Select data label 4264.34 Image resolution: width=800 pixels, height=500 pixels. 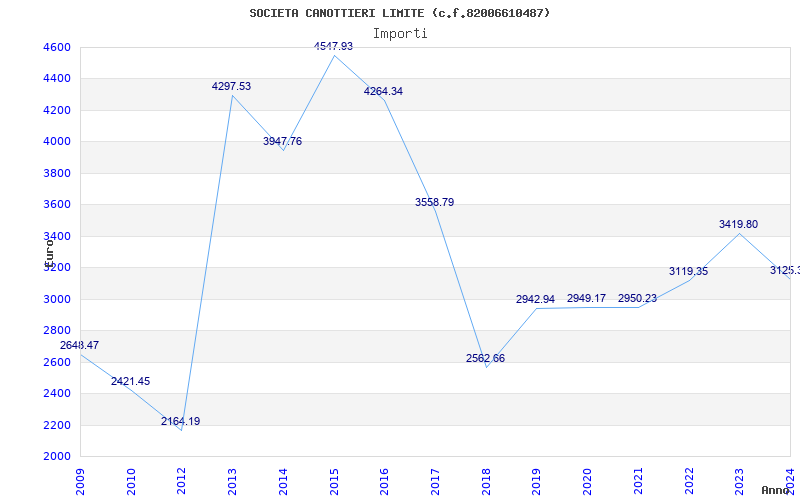tap(383, 91)
